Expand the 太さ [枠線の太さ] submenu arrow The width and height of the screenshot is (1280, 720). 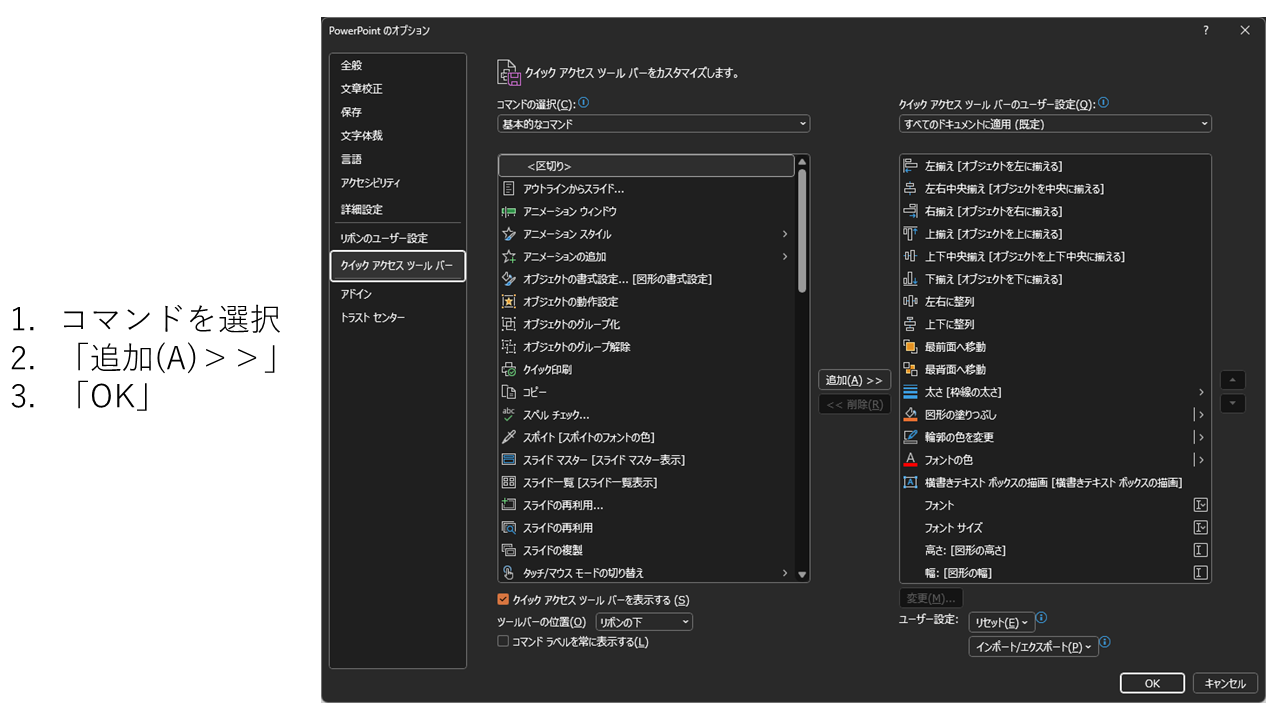pos(1201,392)
